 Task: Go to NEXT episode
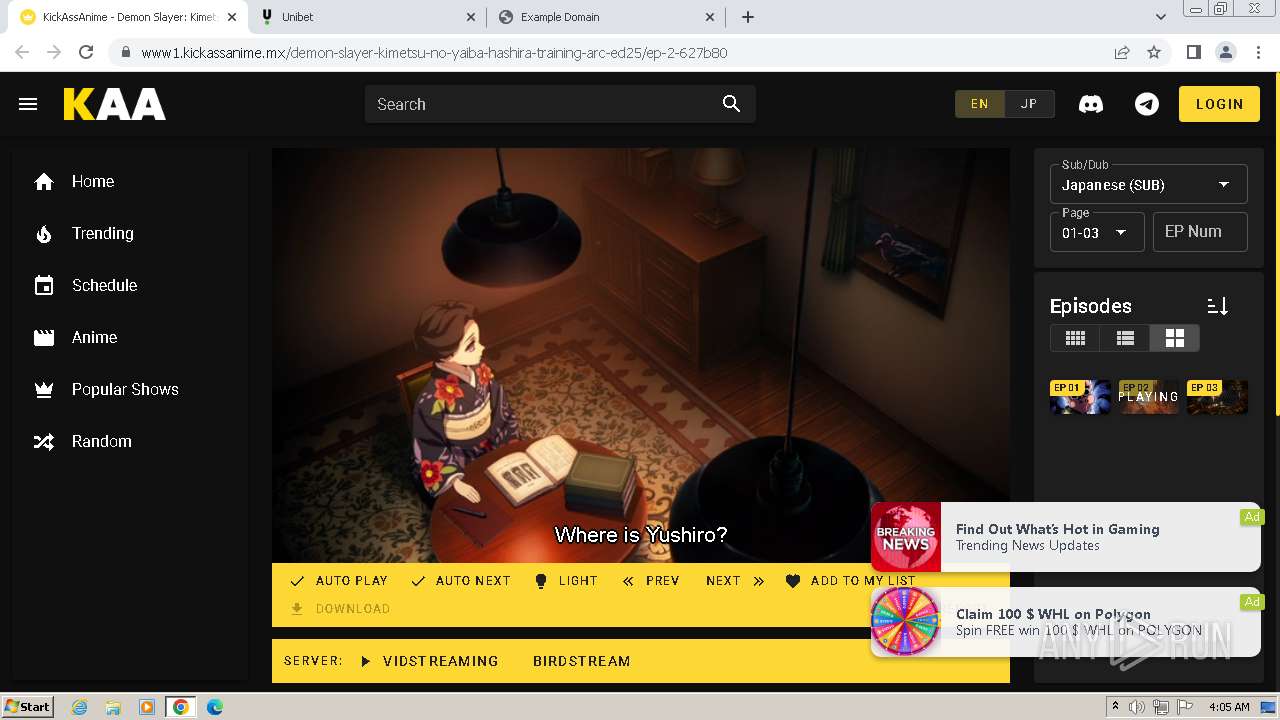[735, 581]
